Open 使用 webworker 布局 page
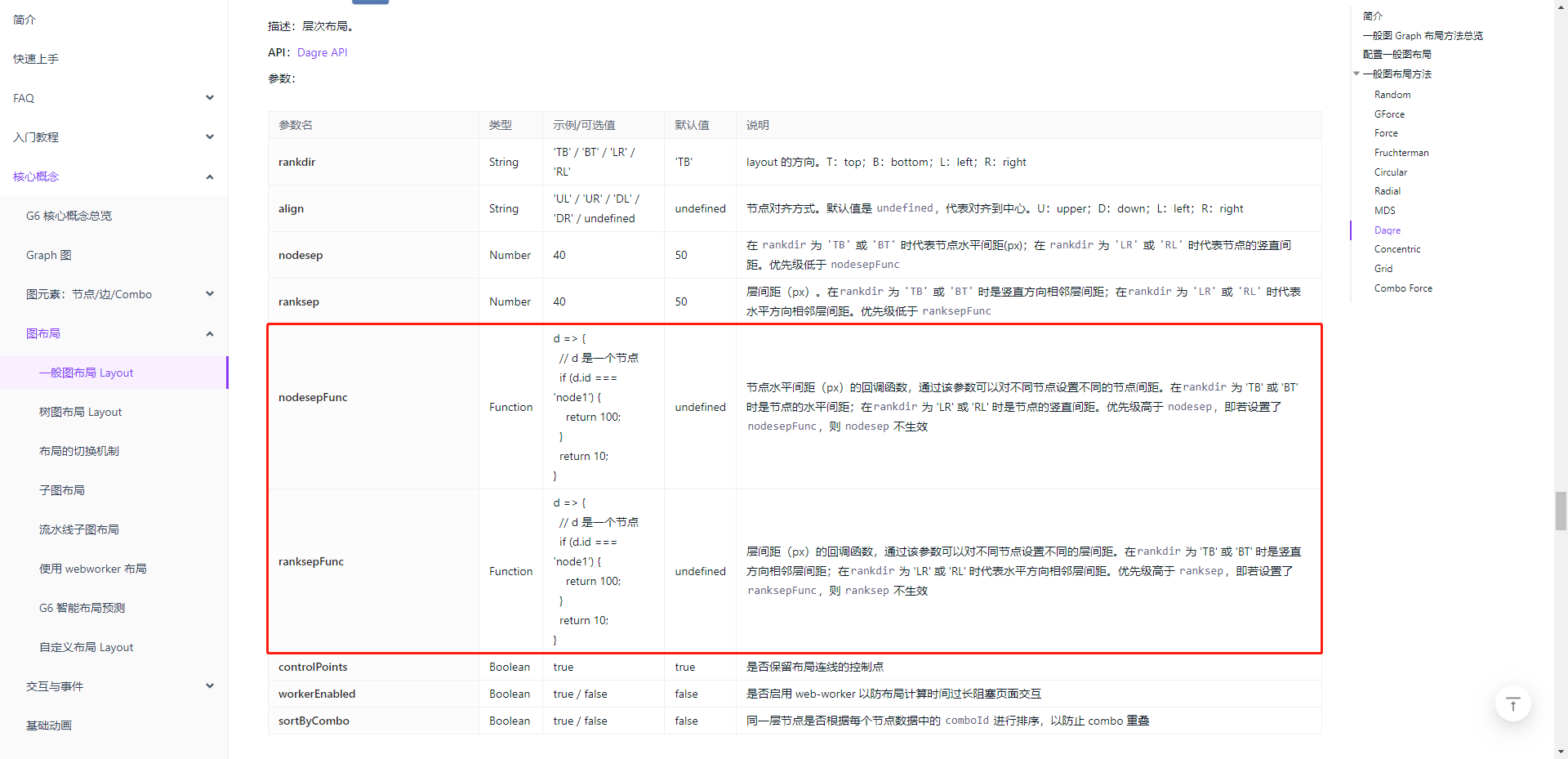The image size is (1568, 759). pos(93,568)
